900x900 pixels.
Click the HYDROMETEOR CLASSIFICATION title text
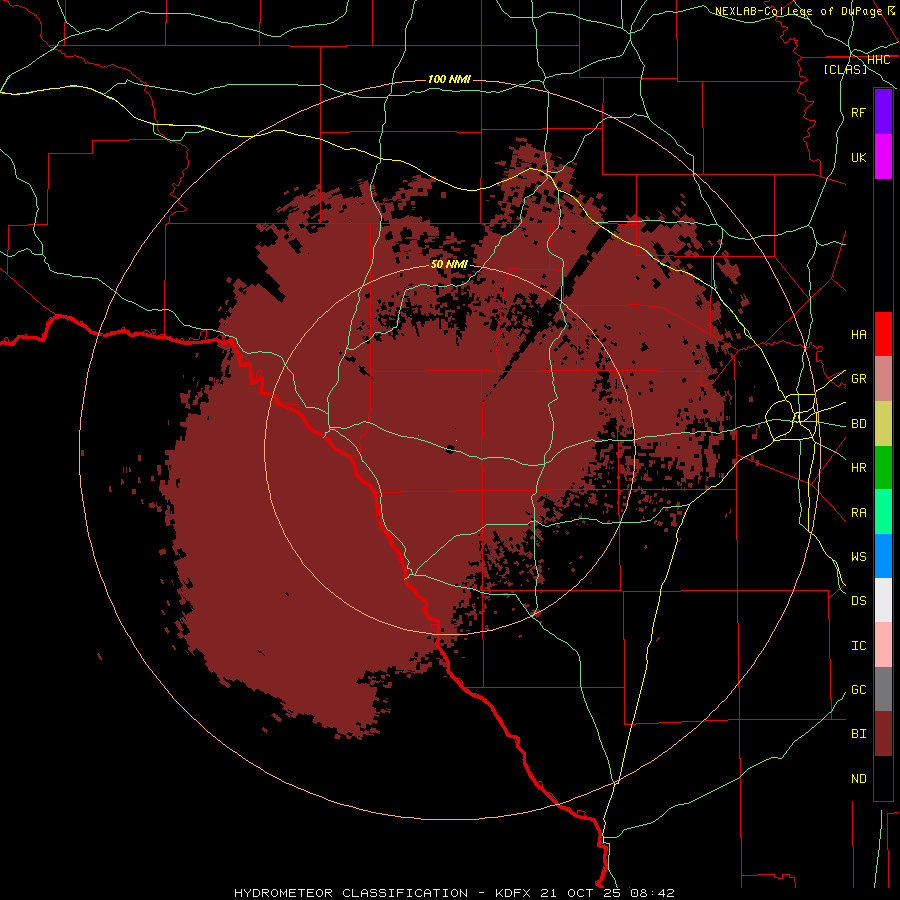[x=351, y=893]
